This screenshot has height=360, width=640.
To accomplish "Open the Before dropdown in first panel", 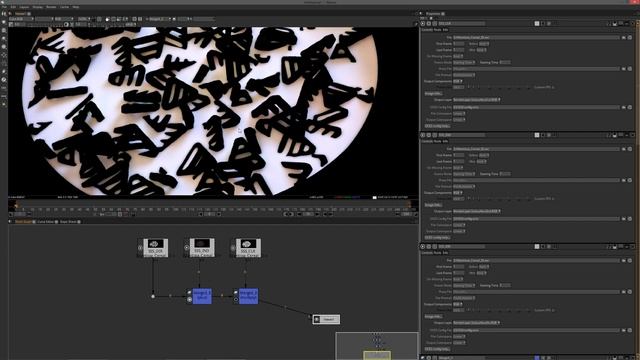I will [x=484, y=44].
